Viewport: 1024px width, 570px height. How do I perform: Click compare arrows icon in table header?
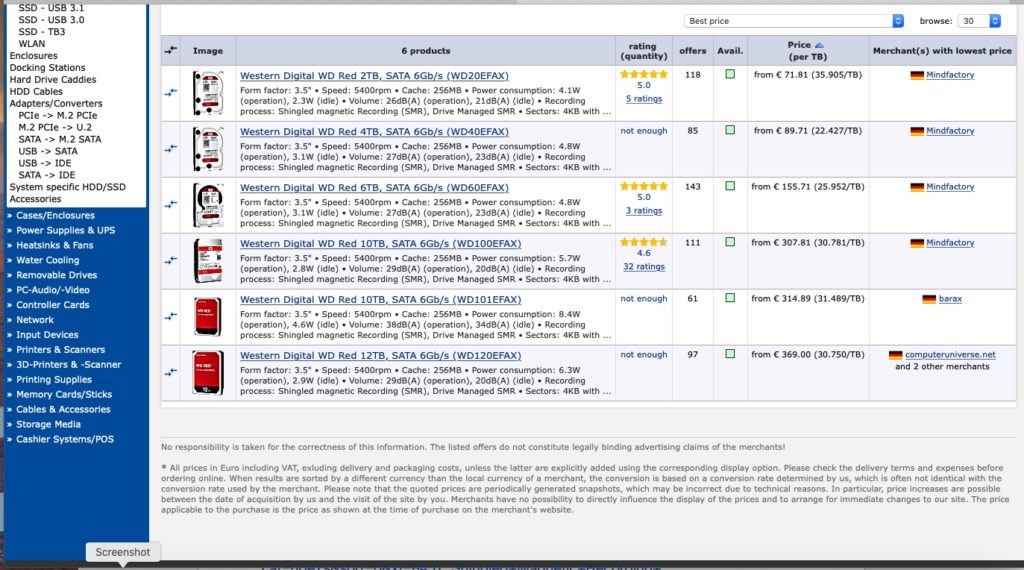tap(170, 50)
